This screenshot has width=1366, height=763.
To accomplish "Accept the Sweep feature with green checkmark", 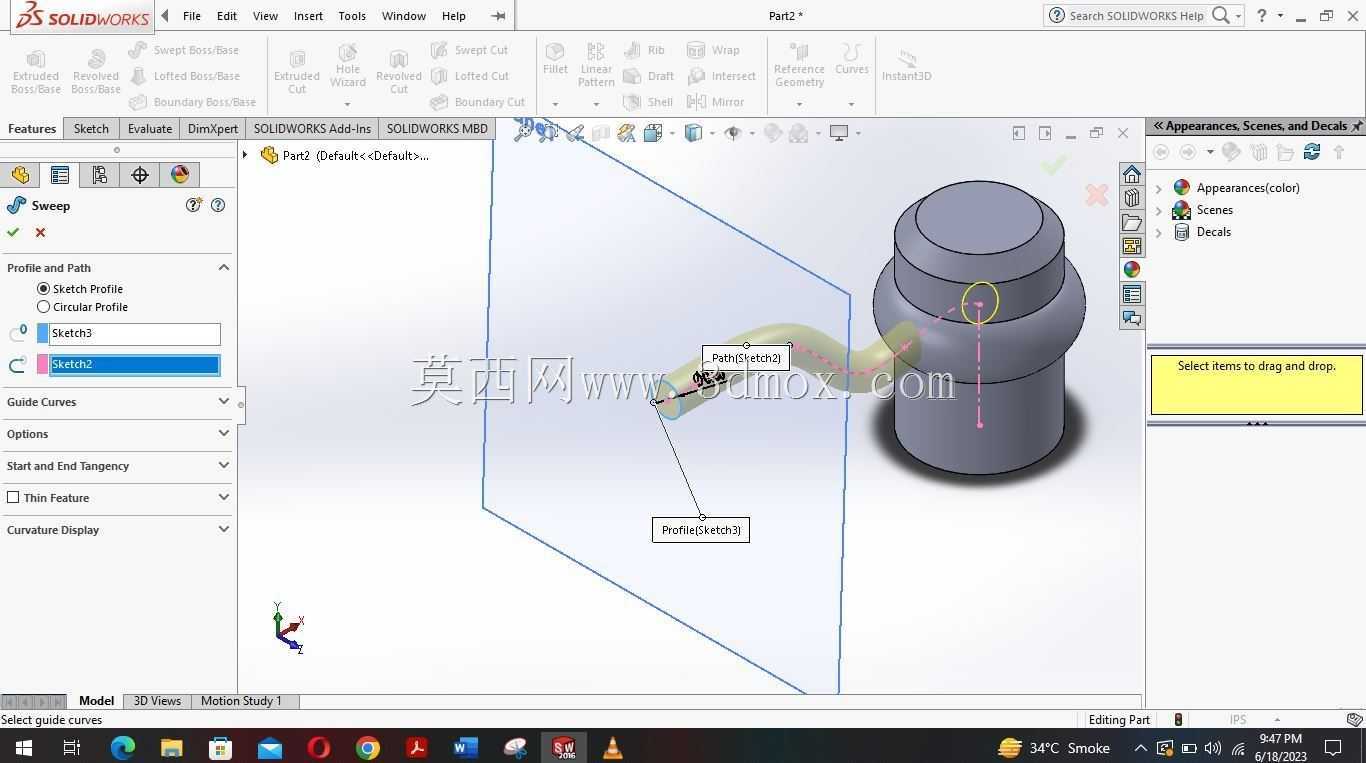I will 13,232.
